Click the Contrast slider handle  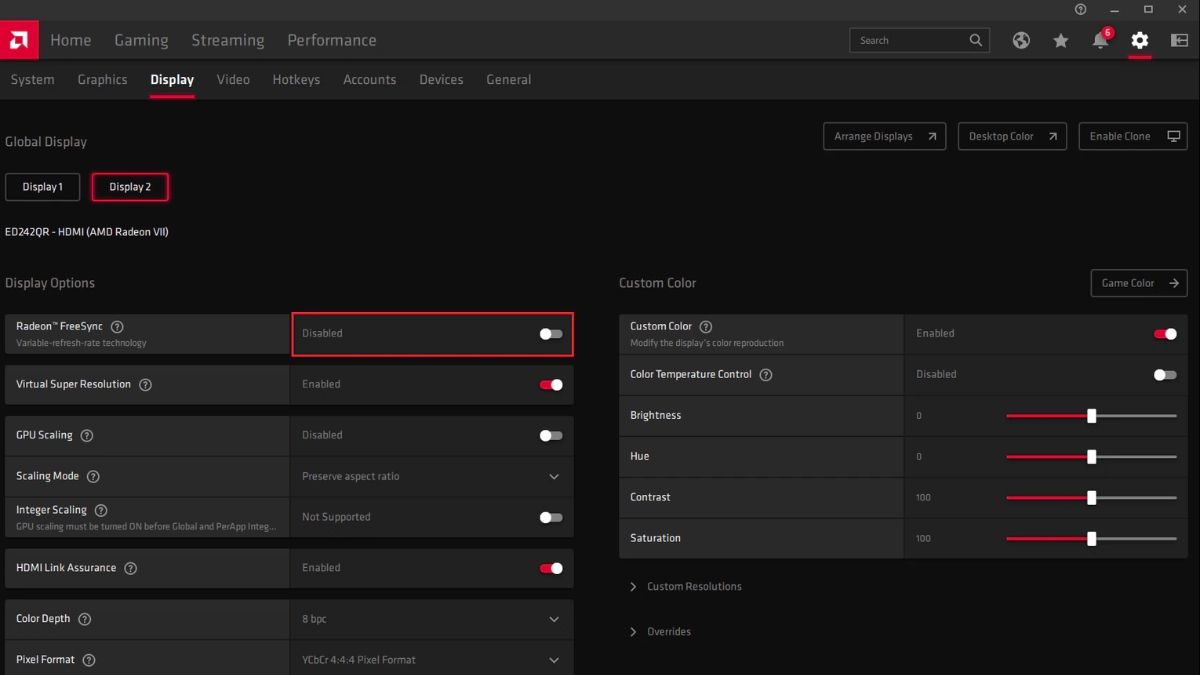click(x=1092, y=498)
